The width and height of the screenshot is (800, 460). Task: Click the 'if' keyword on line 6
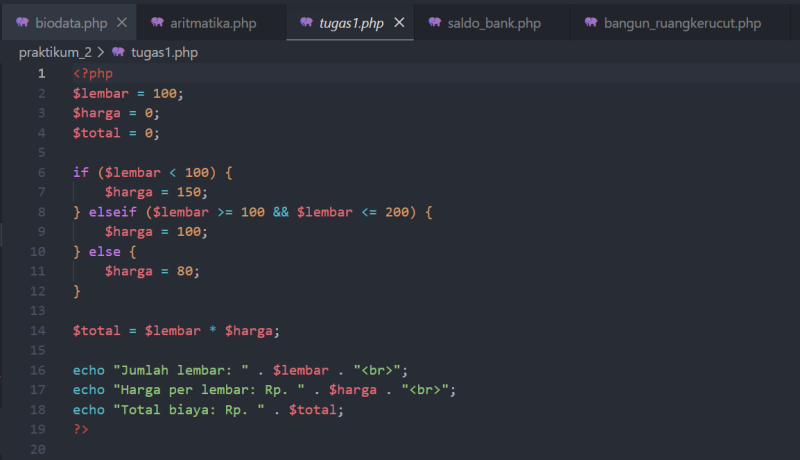tap(81, 172)
